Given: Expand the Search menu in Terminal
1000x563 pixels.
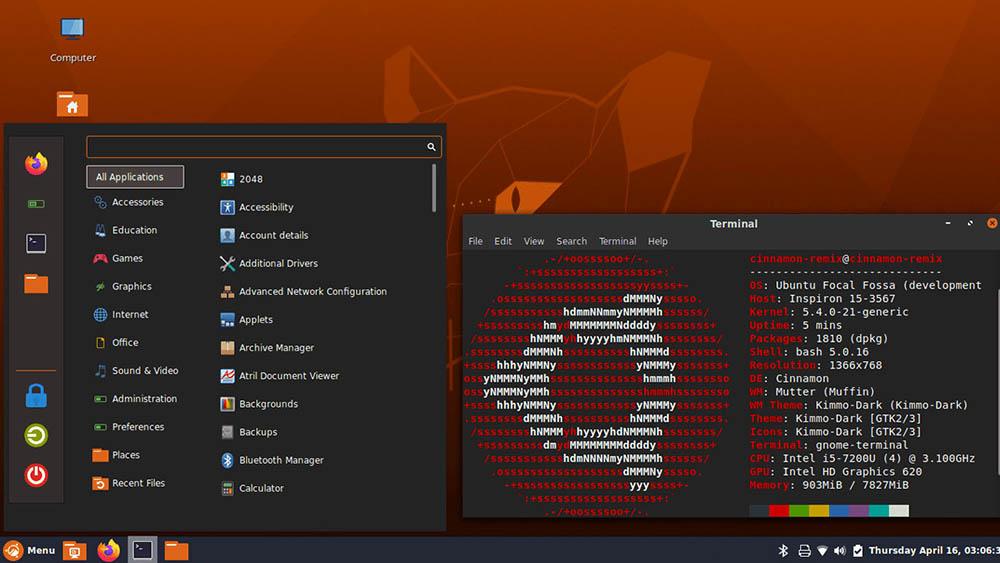Looking at the screenshot, I should 571,241.
